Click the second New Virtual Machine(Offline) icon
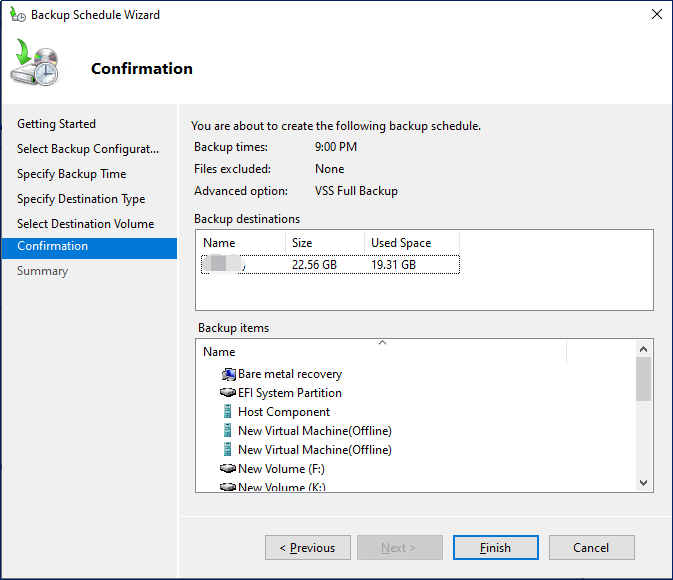This screenshot has width=673, height=580. (228, 450)
